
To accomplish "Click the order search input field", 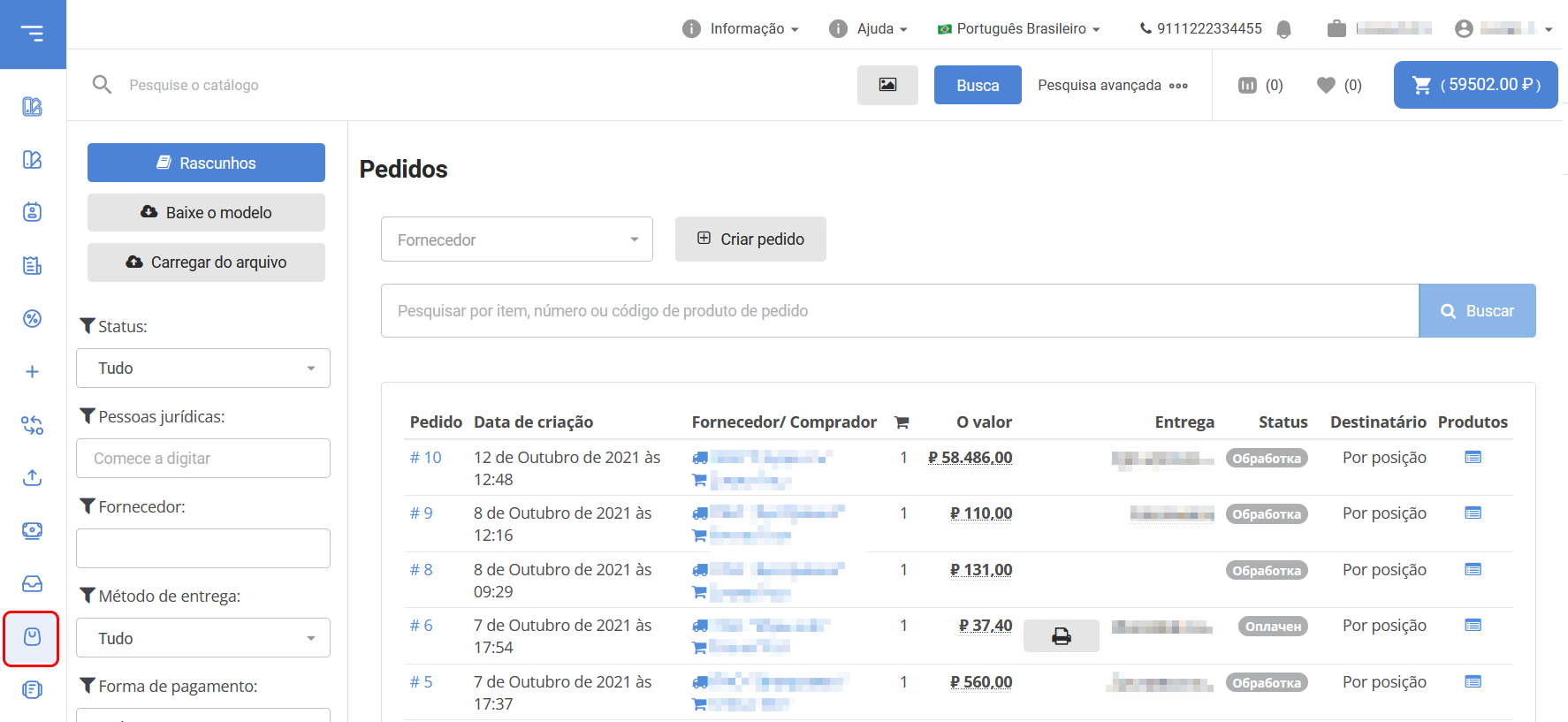I will (x=899, y=311).
